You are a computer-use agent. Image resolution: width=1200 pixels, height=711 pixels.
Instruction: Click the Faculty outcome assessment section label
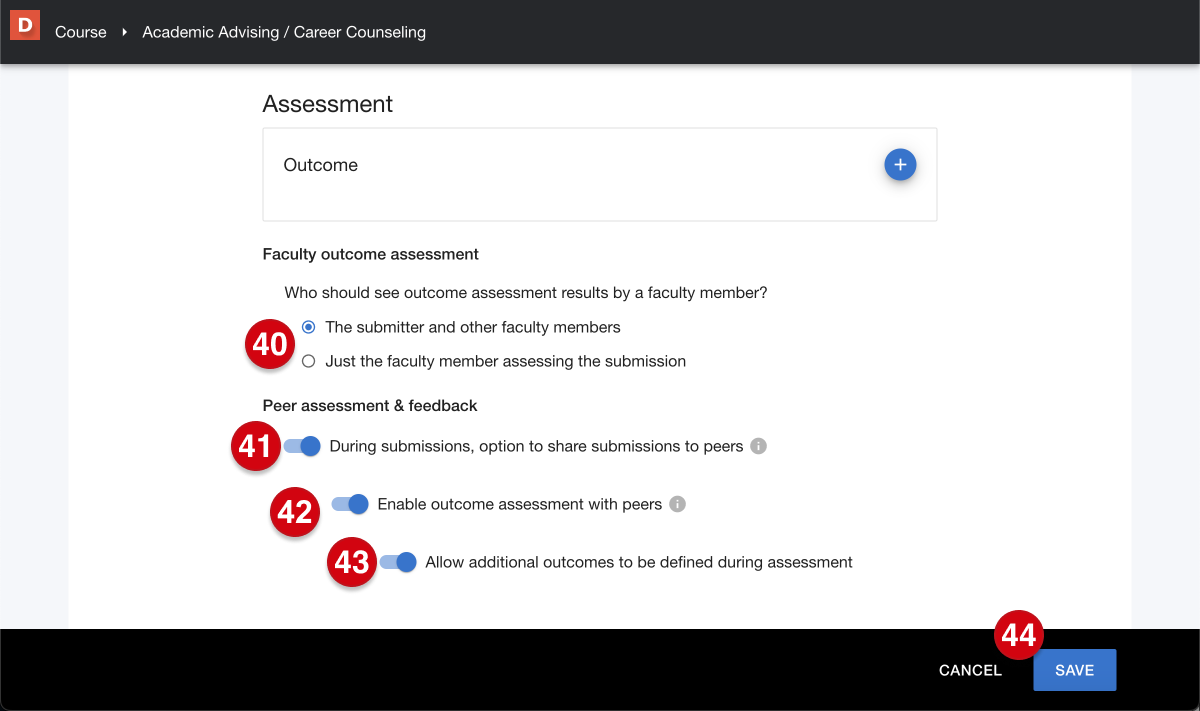click(370, 254)
